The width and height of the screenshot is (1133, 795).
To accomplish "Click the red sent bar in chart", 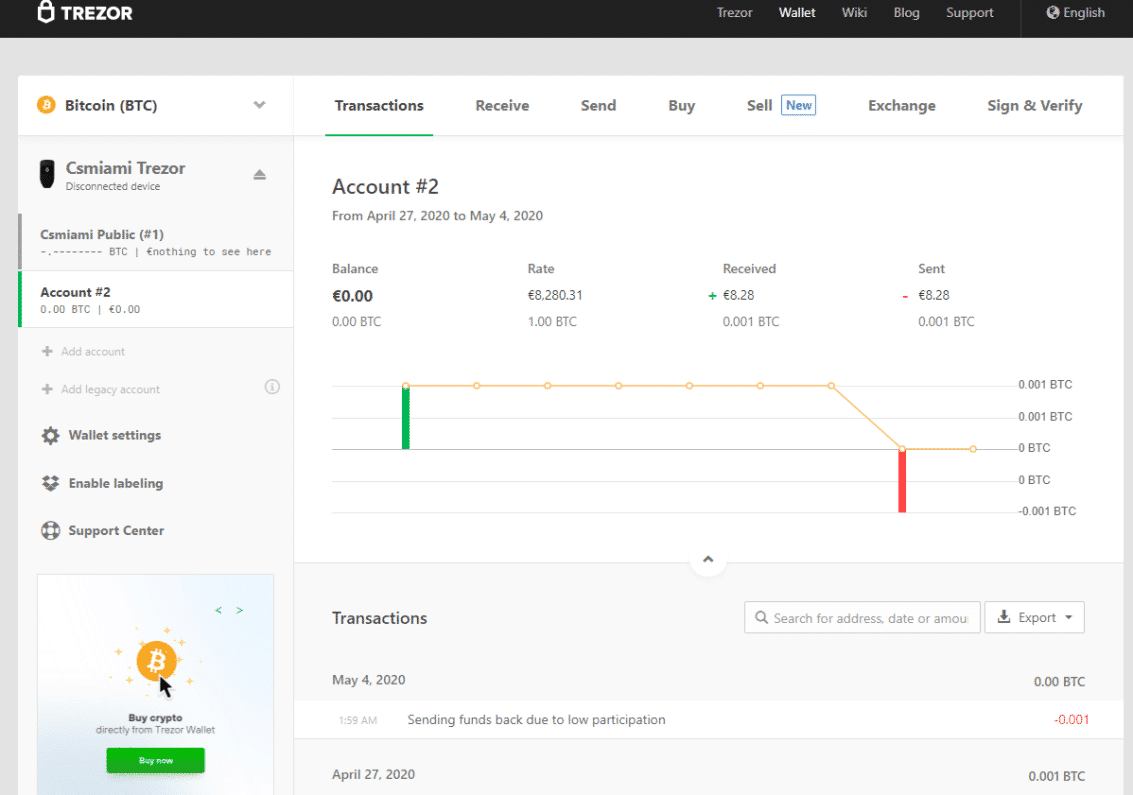I will [902, 481].
